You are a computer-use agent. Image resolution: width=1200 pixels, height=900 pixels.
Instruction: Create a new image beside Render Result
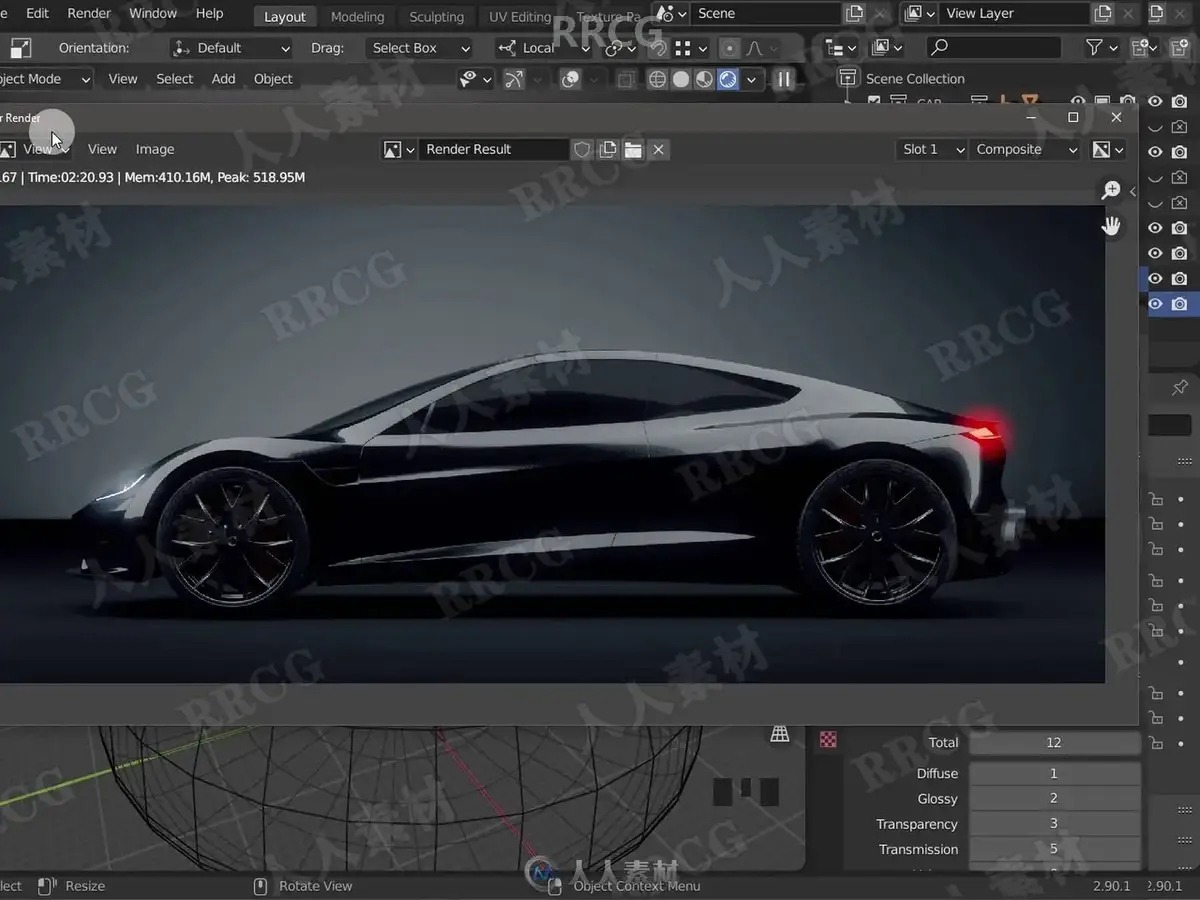(607, 149)
